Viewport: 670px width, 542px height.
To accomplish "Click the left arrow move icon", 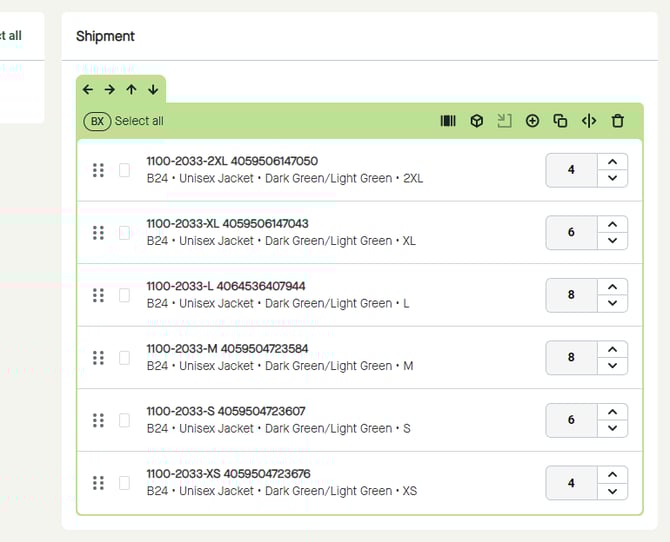I will click(88, 90).
